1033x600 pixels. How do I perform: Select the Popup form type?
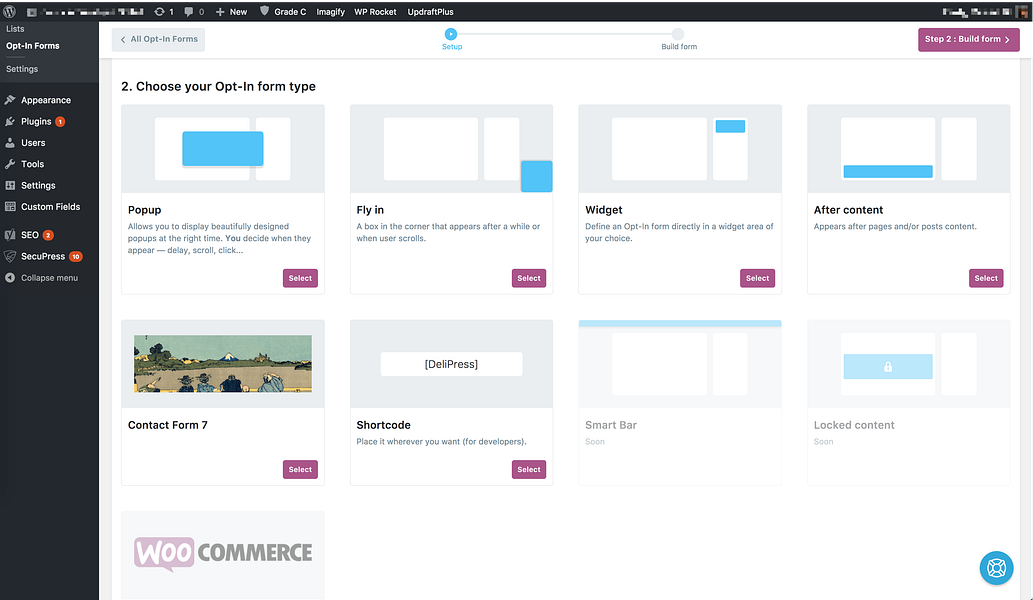pos(300,278)
